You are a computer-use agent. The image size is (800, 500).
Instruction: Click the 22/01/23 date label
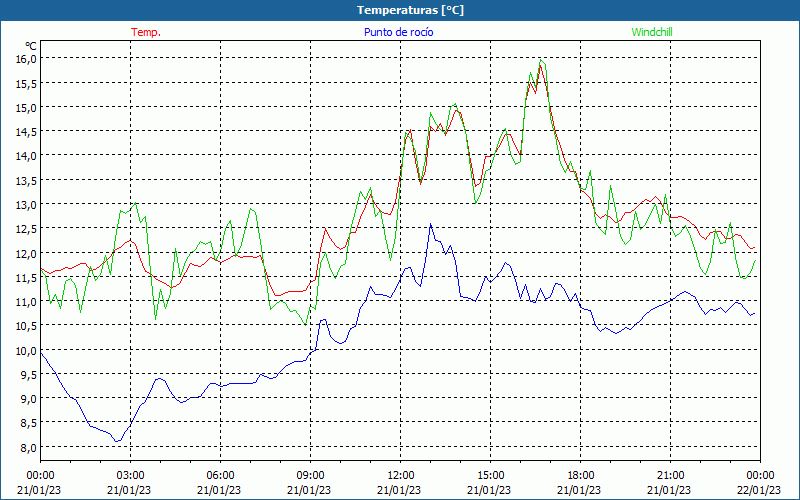759,490
